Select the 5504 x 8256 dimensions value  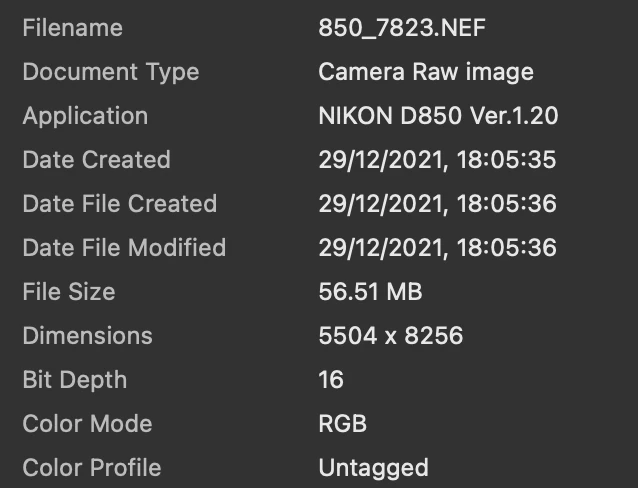[x=391, y=336]
